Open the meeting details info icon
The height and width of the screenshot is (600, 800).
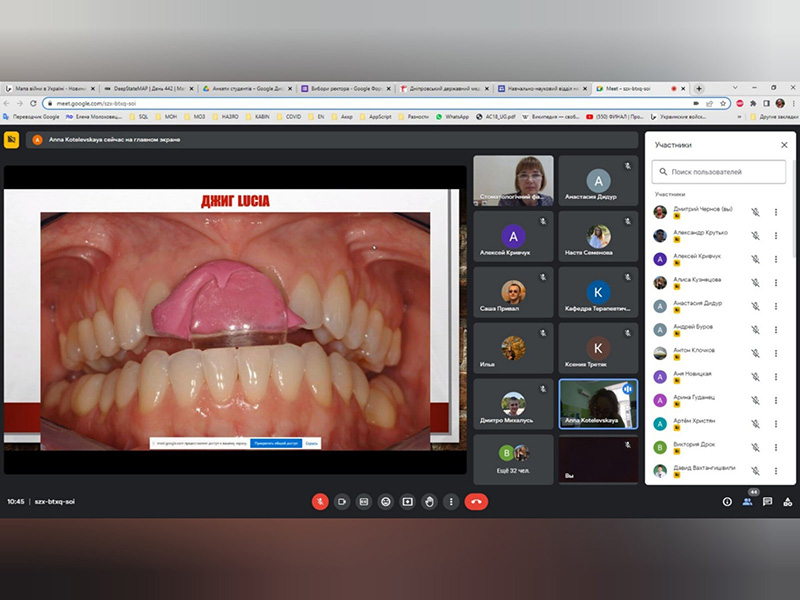[x=727, y=501]
